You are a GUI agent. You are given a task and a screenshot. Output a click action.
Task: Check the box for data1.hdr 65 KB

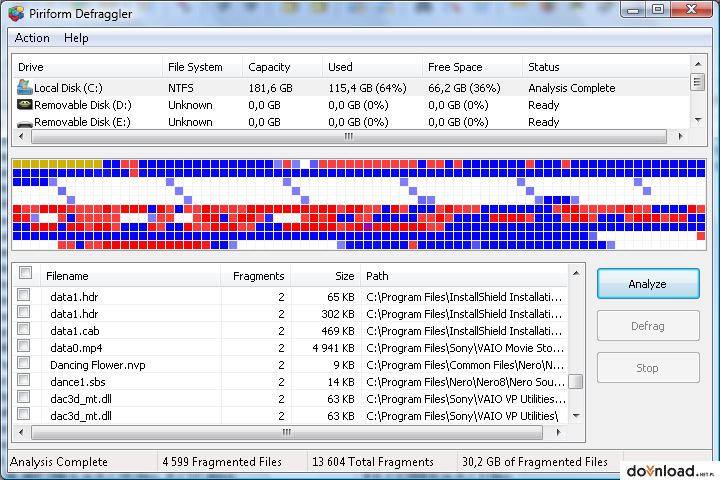23,295
